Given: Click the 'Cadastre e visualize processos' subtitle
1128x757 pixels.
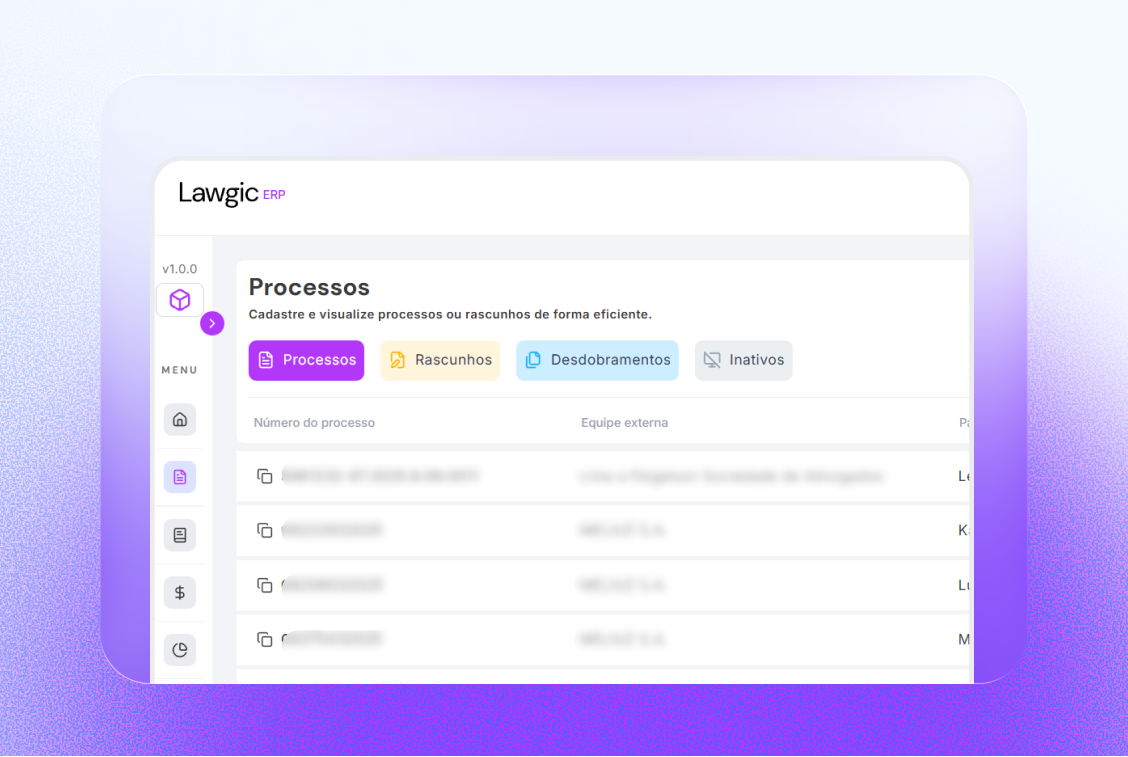Looking at the screenshot, I should tap(450, 314).
